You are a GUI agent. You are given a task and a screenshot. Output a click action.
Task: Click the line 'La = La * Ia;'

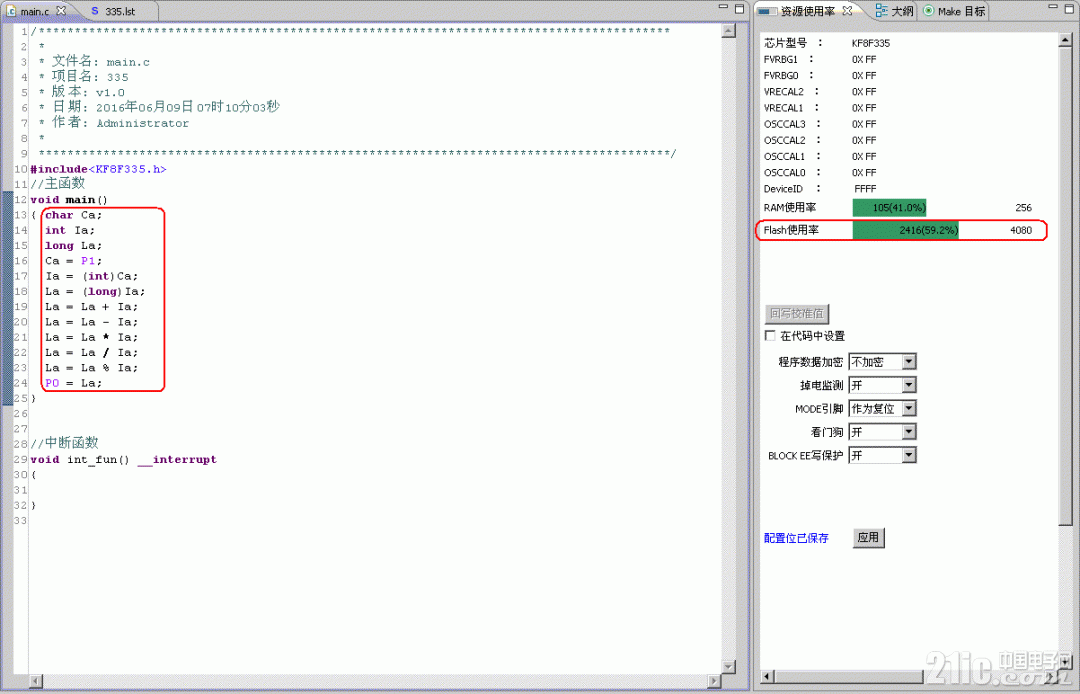[92, 337]
